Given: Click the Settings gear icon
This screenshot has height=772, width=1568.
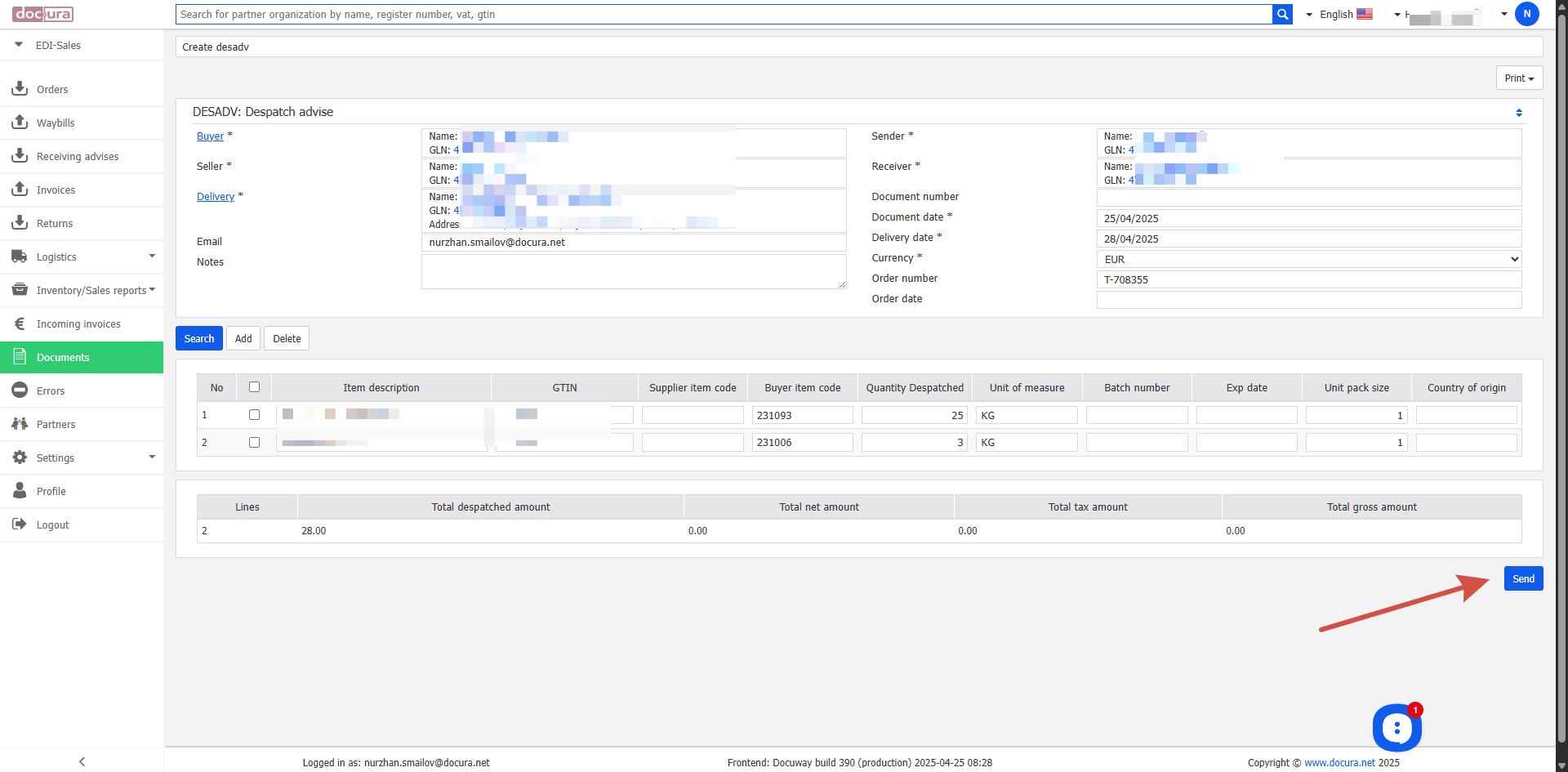Looking at the screenshot, I should 20,457.
